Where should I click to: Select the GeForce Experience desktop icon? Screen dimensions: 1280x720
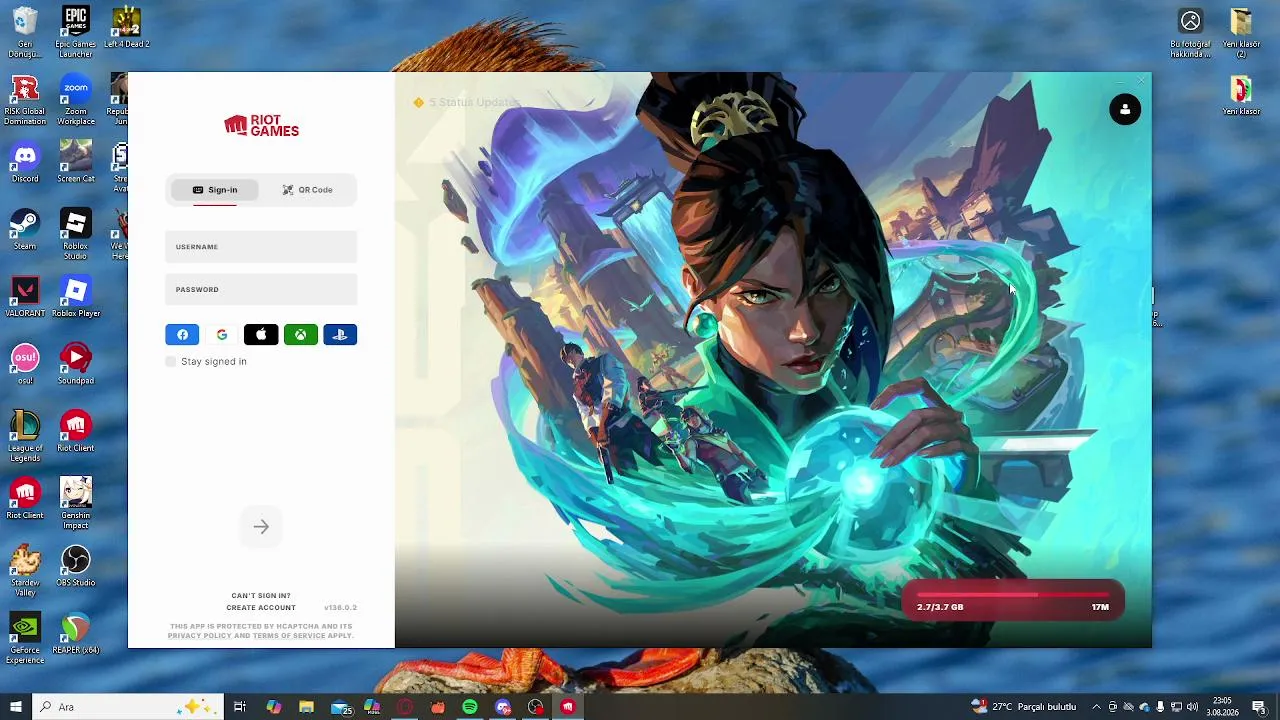click(25, 638)
